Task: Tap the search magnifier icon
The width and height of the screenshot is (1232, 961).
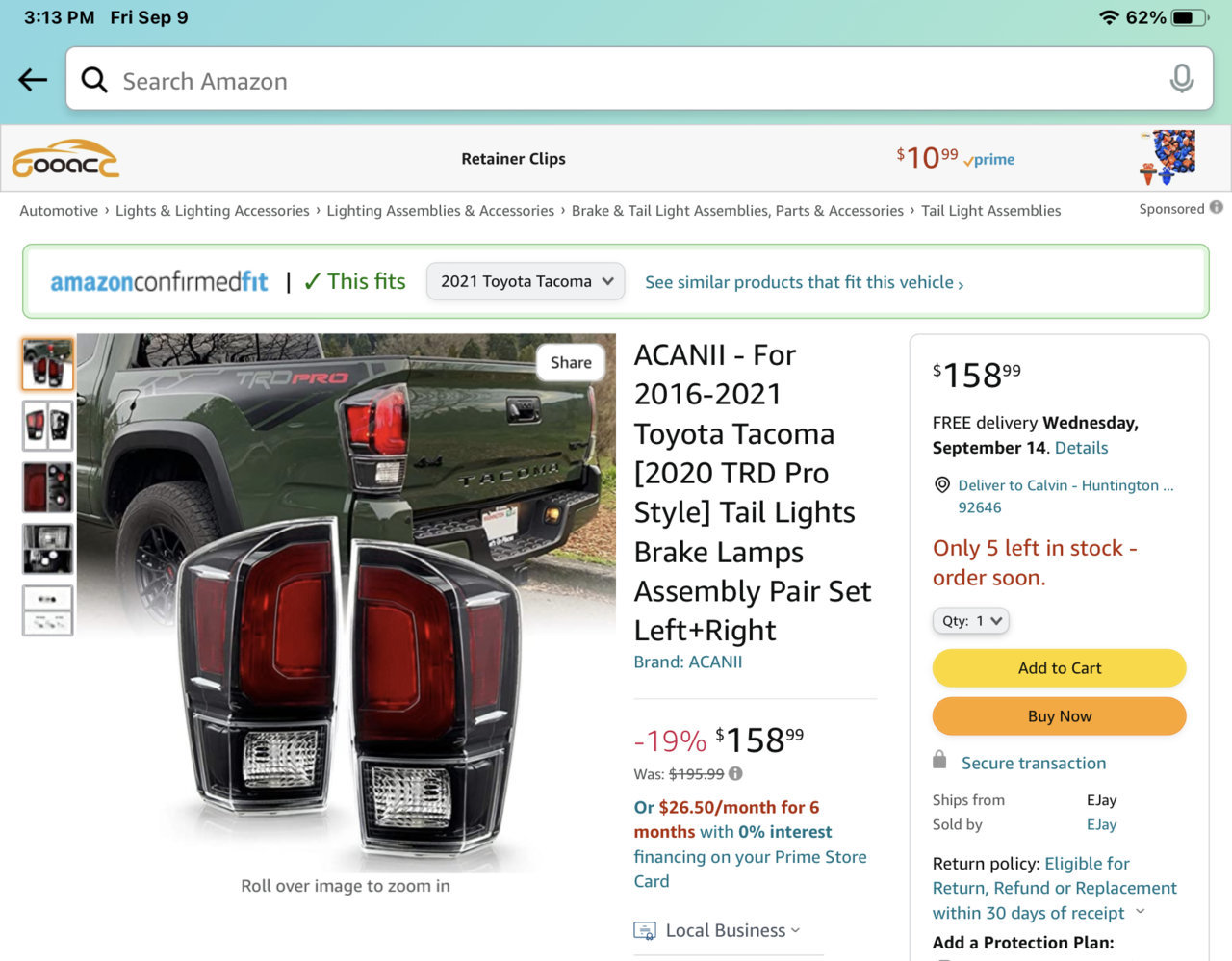Action: coord(94,80)
